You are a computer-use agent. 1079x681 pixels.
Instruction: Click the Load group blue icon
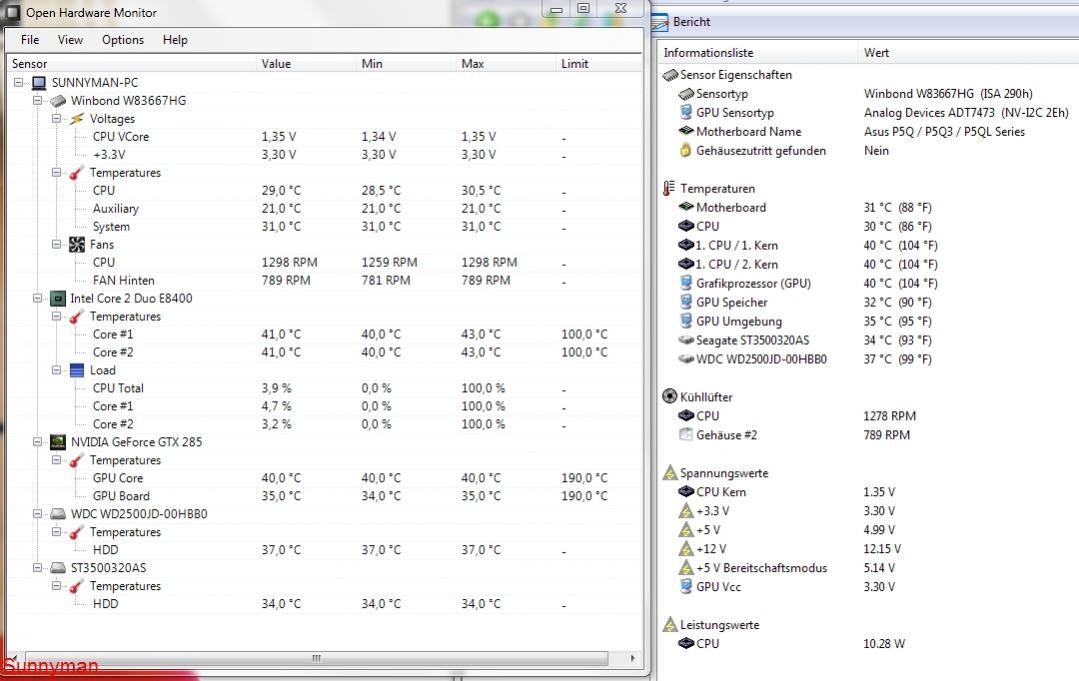tap(77, 371)
